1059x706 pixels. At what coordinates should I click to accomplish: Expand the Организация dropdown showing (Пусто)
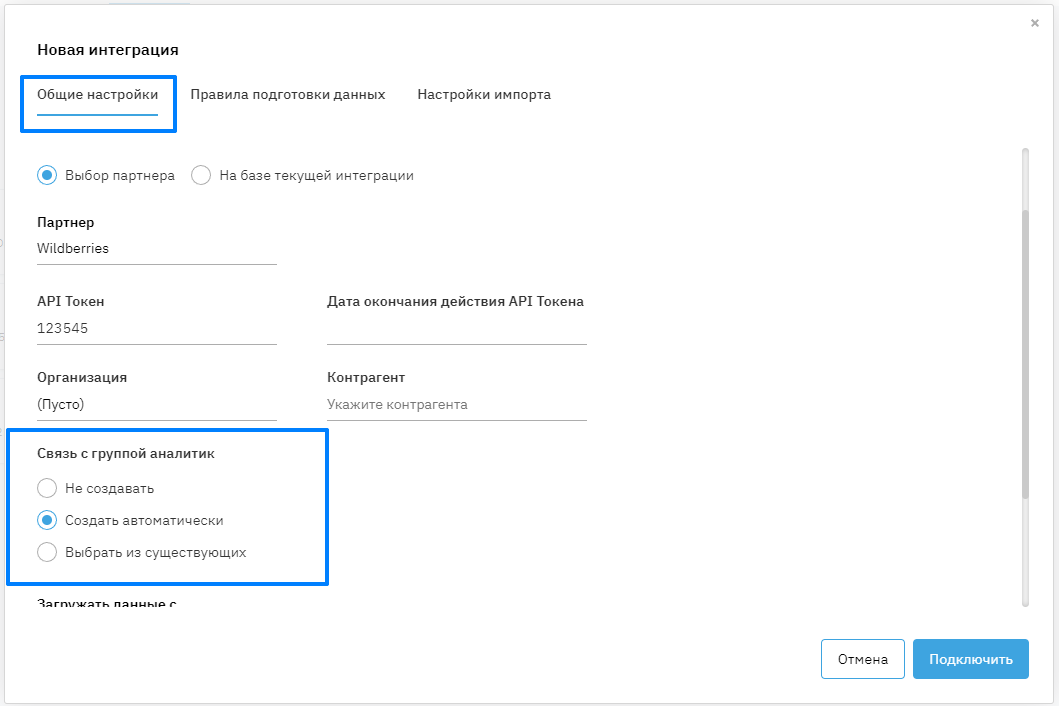(x=156, y=405)
